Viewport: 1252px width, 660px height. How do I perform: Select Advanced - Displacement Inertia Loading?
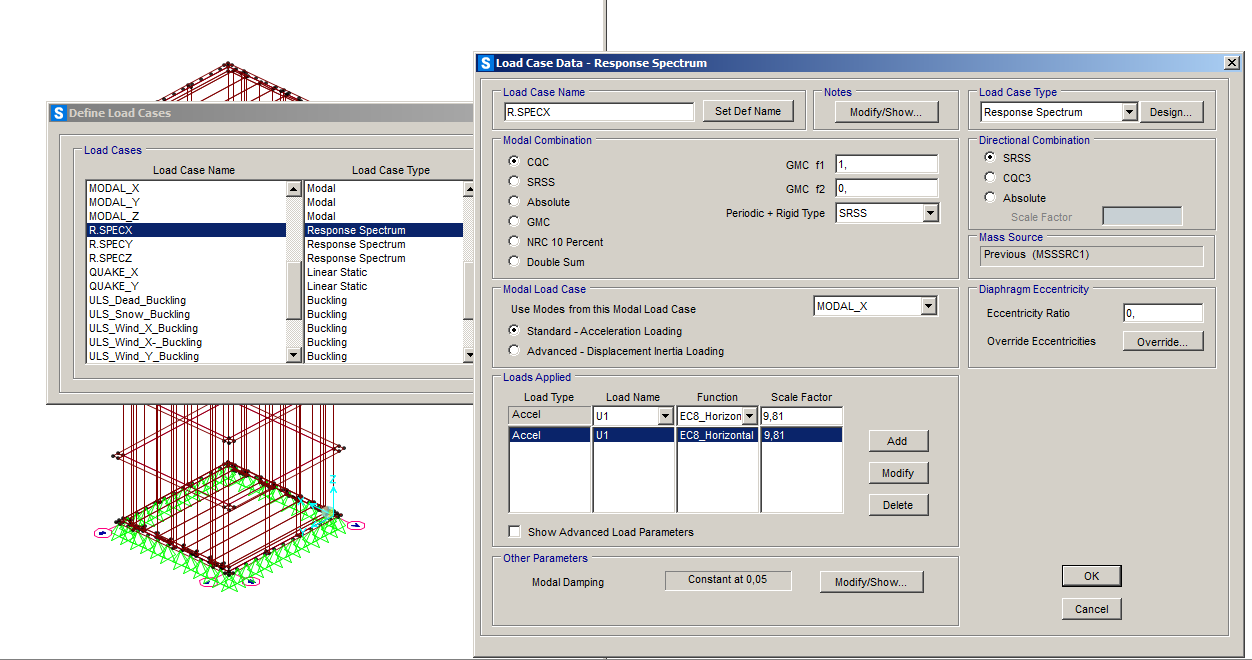click(x=515, y=351)
